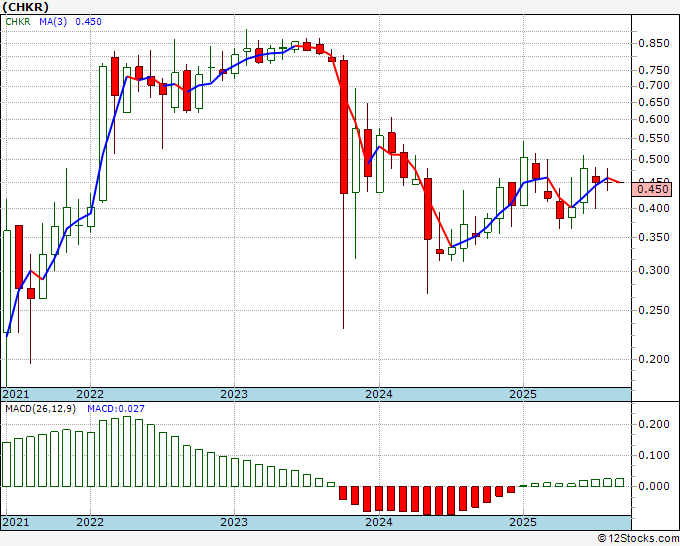The image size is (680, 546).
Task: Click 2021 on the MACD panel time axis
Action: click(15, 522)
